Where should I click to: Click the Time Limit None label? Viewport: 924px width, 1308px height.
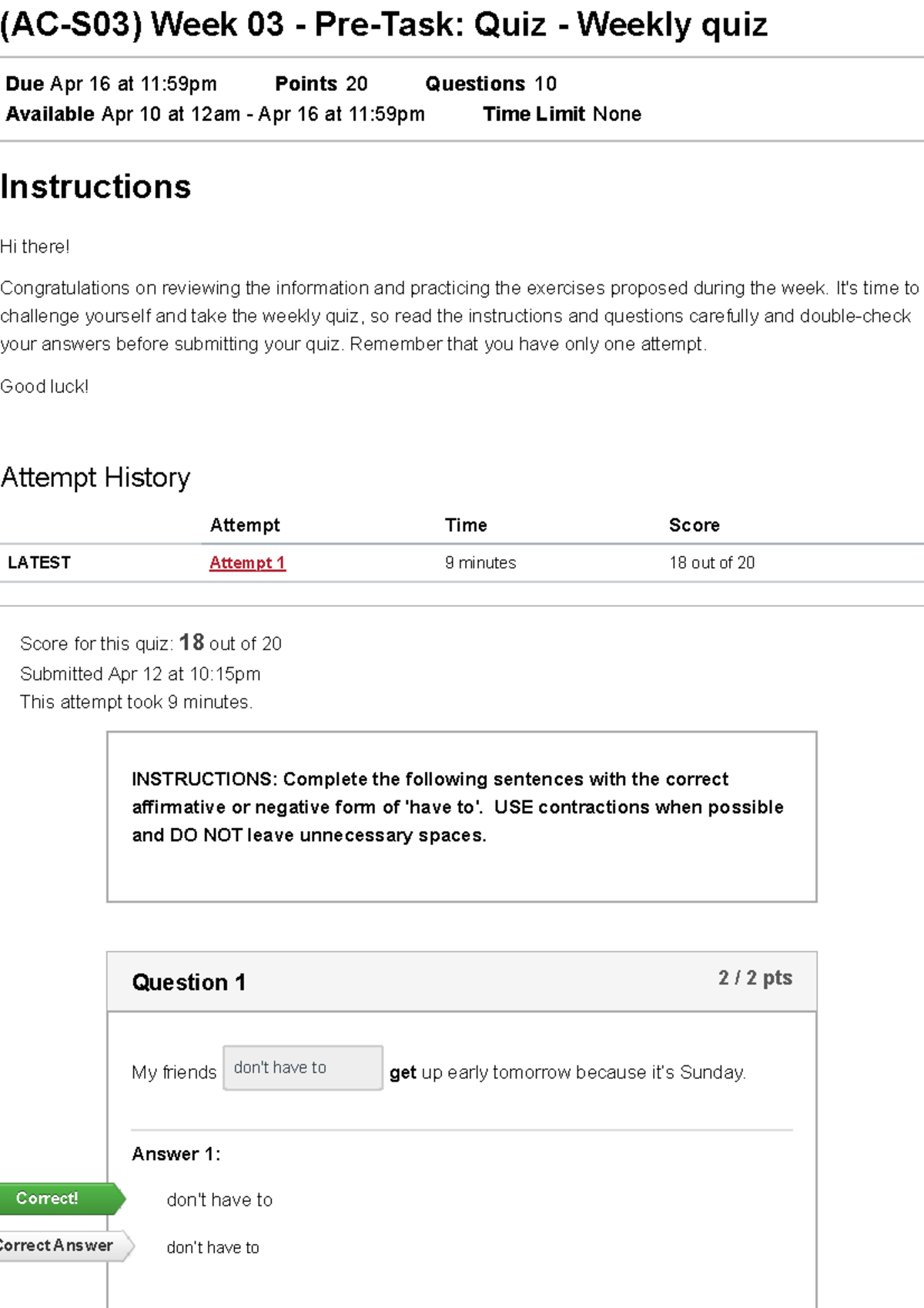(x=562, y=114)
